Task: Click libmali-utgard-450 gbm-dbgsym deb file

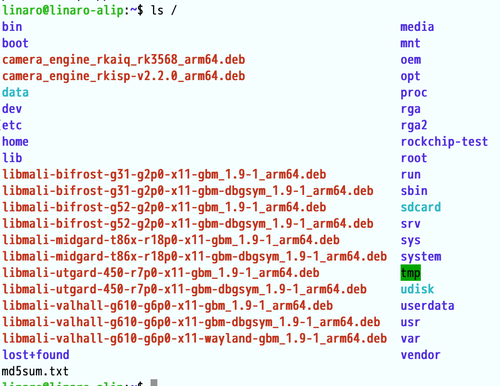Action: (184, 289)
